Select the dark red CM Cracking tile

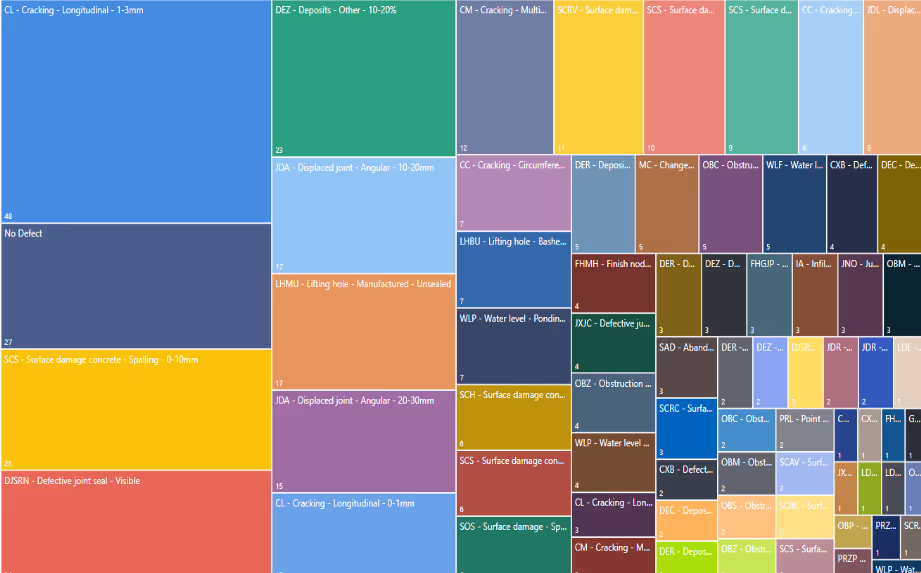coord(613,555)
